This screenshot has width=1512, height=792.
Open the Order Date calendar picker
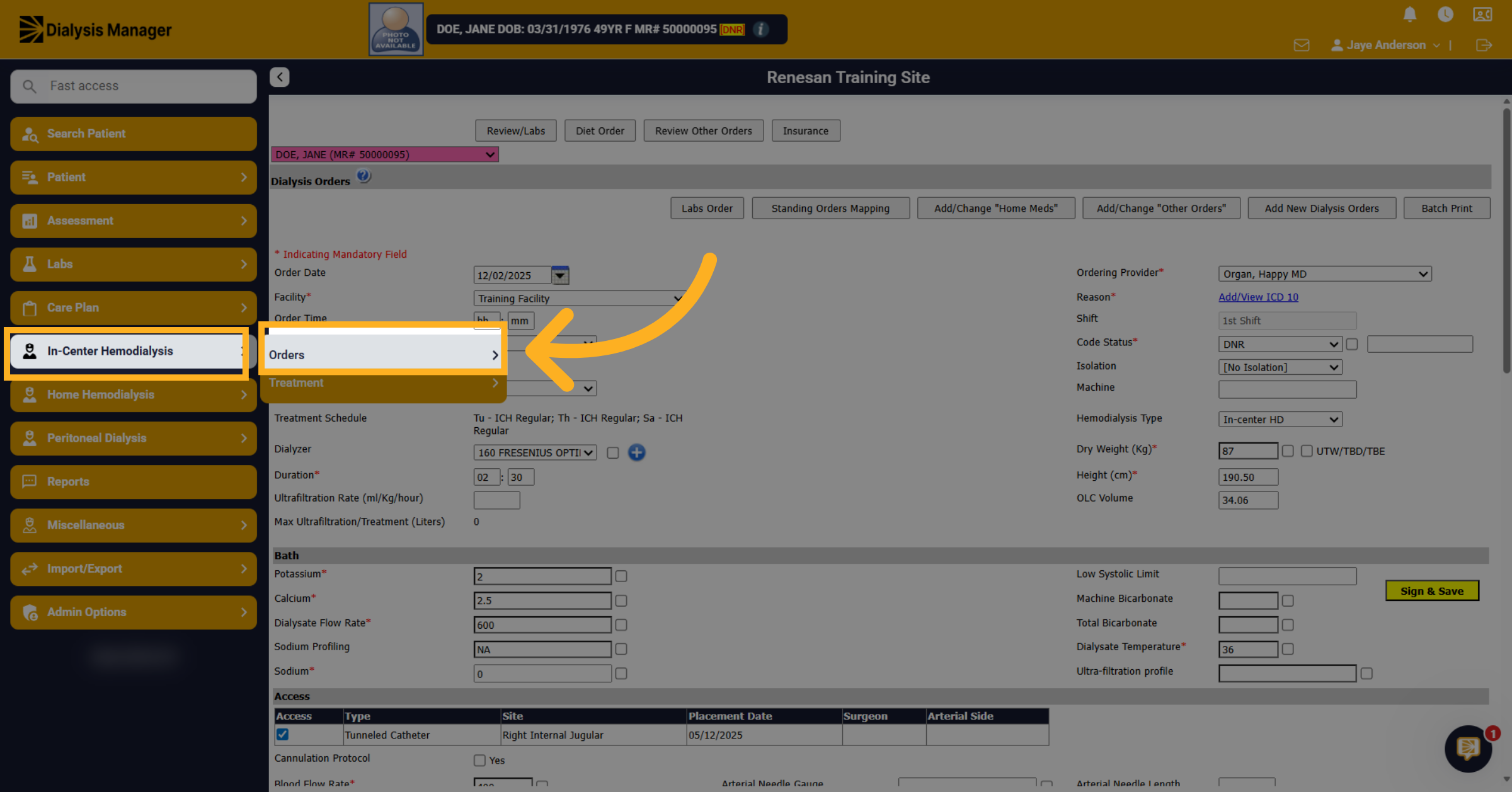[560, 275]
